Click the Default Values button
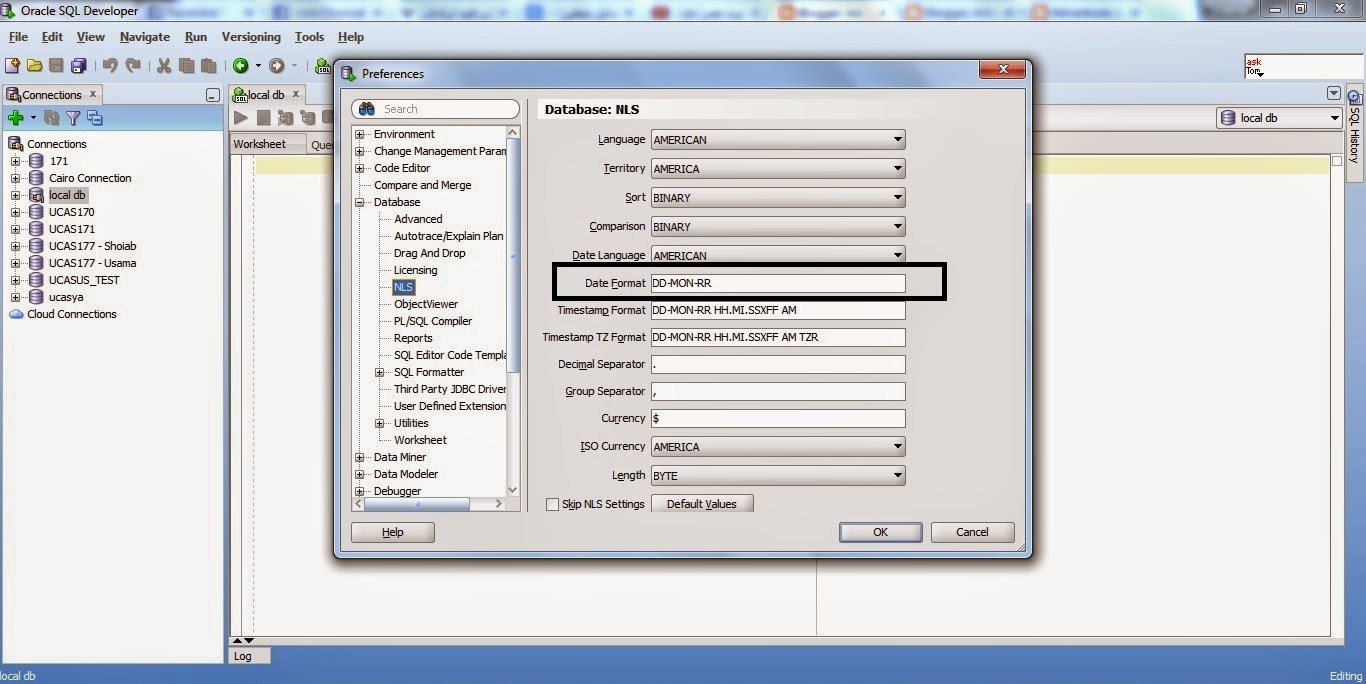 [702, 504]
